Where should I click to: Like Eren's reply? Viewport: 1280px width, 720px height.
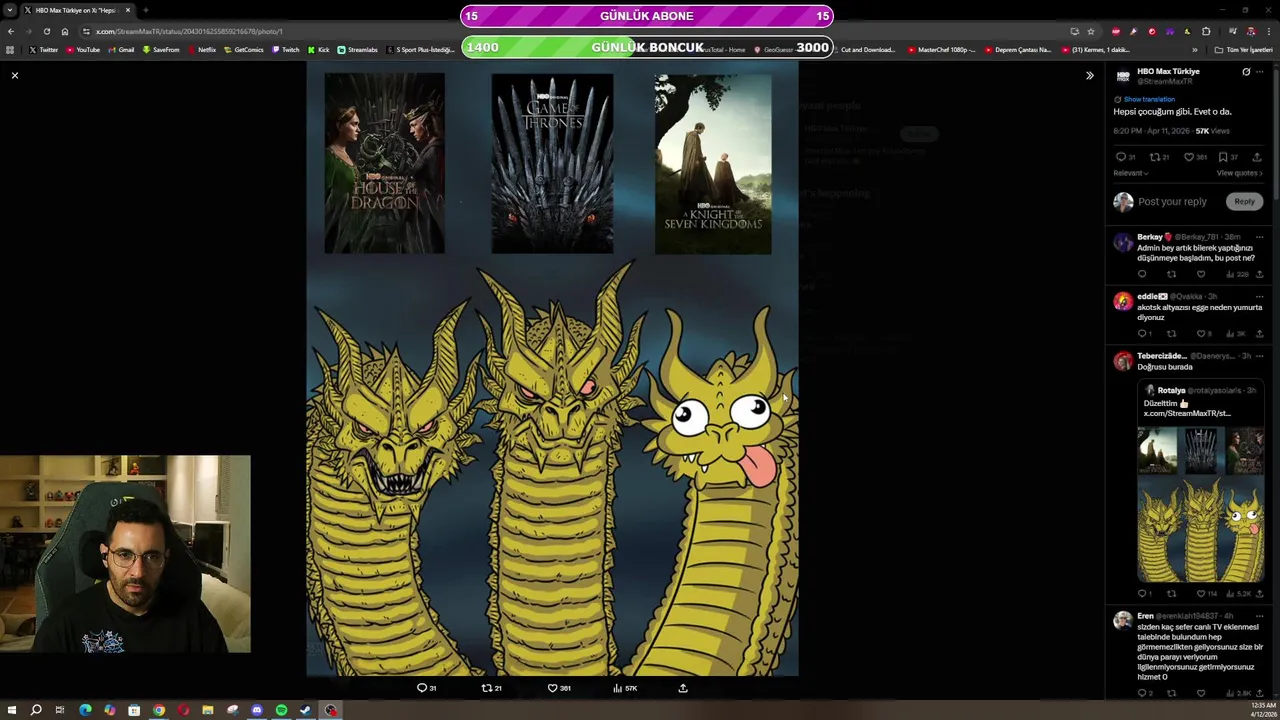click(1201, 693)
